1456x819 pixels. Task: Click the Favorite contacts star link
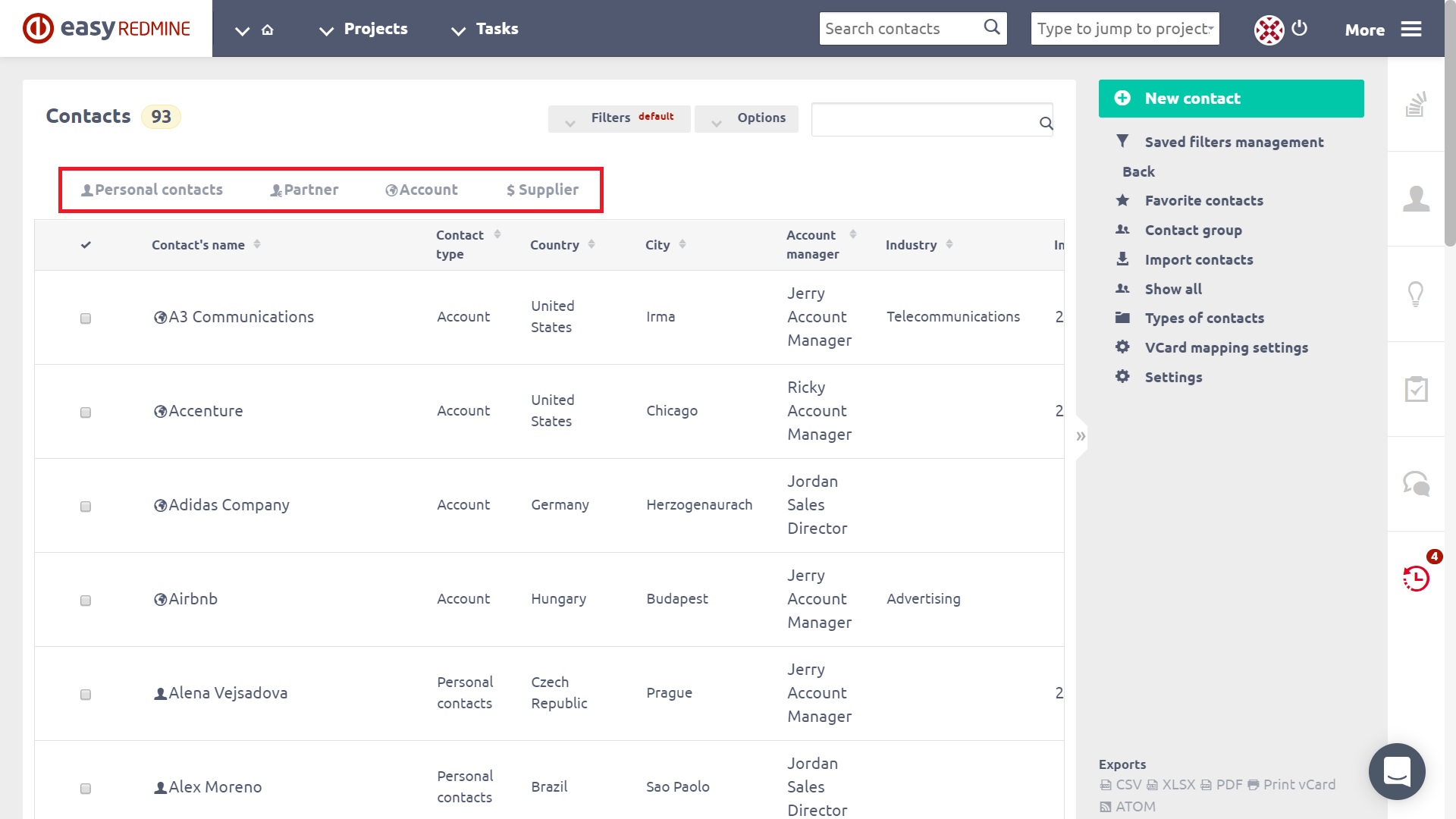pyautogui.click(x=1203, y=201)
